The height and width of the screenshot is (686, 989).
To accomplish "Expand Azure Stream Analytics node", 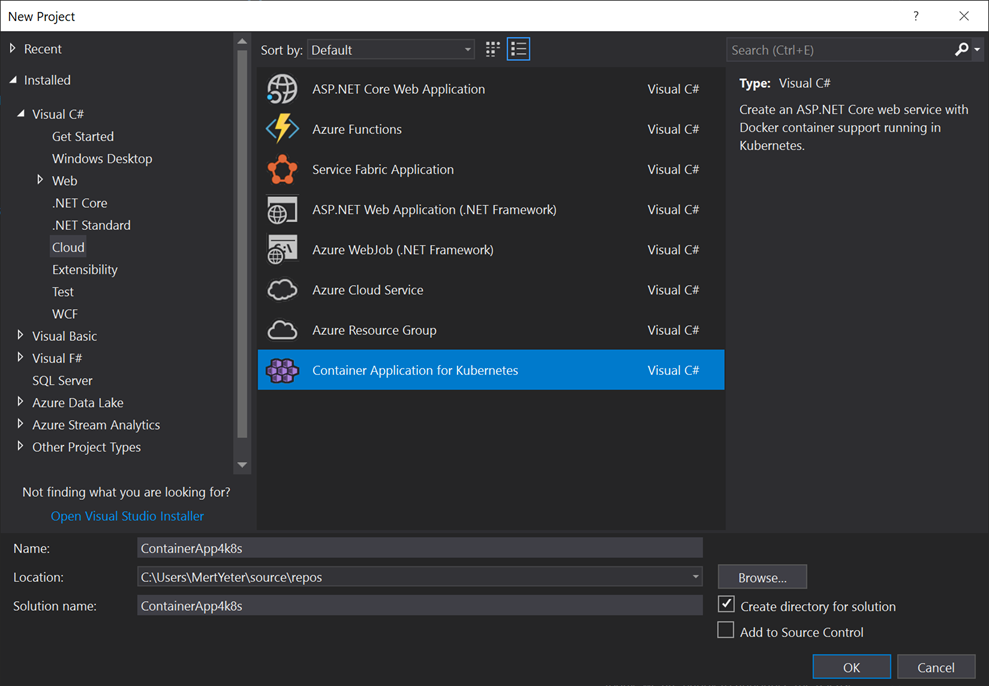I will [x=21, y=424].
